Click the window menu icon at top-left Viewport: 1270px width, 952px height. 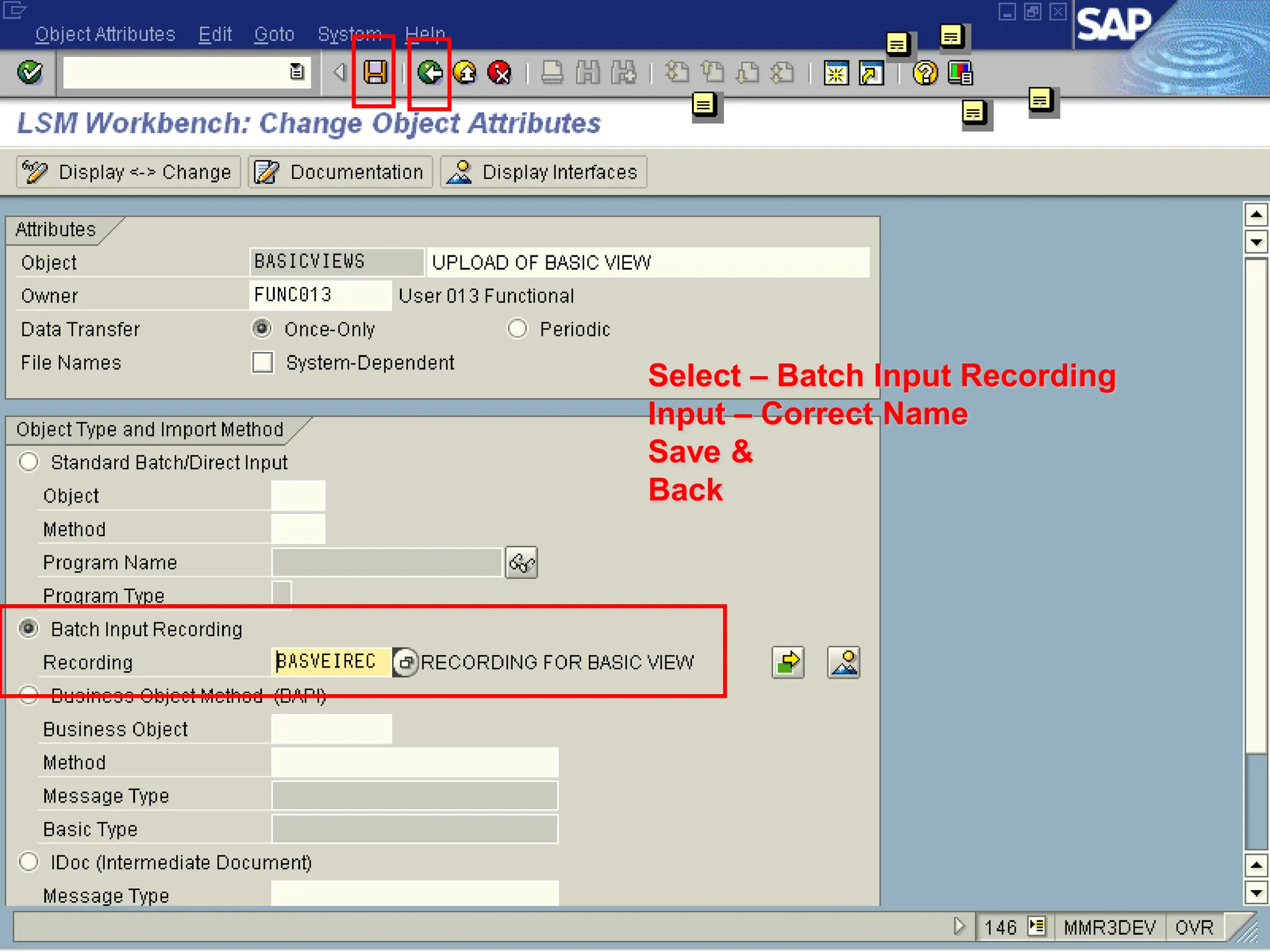[x=15, y=10]
